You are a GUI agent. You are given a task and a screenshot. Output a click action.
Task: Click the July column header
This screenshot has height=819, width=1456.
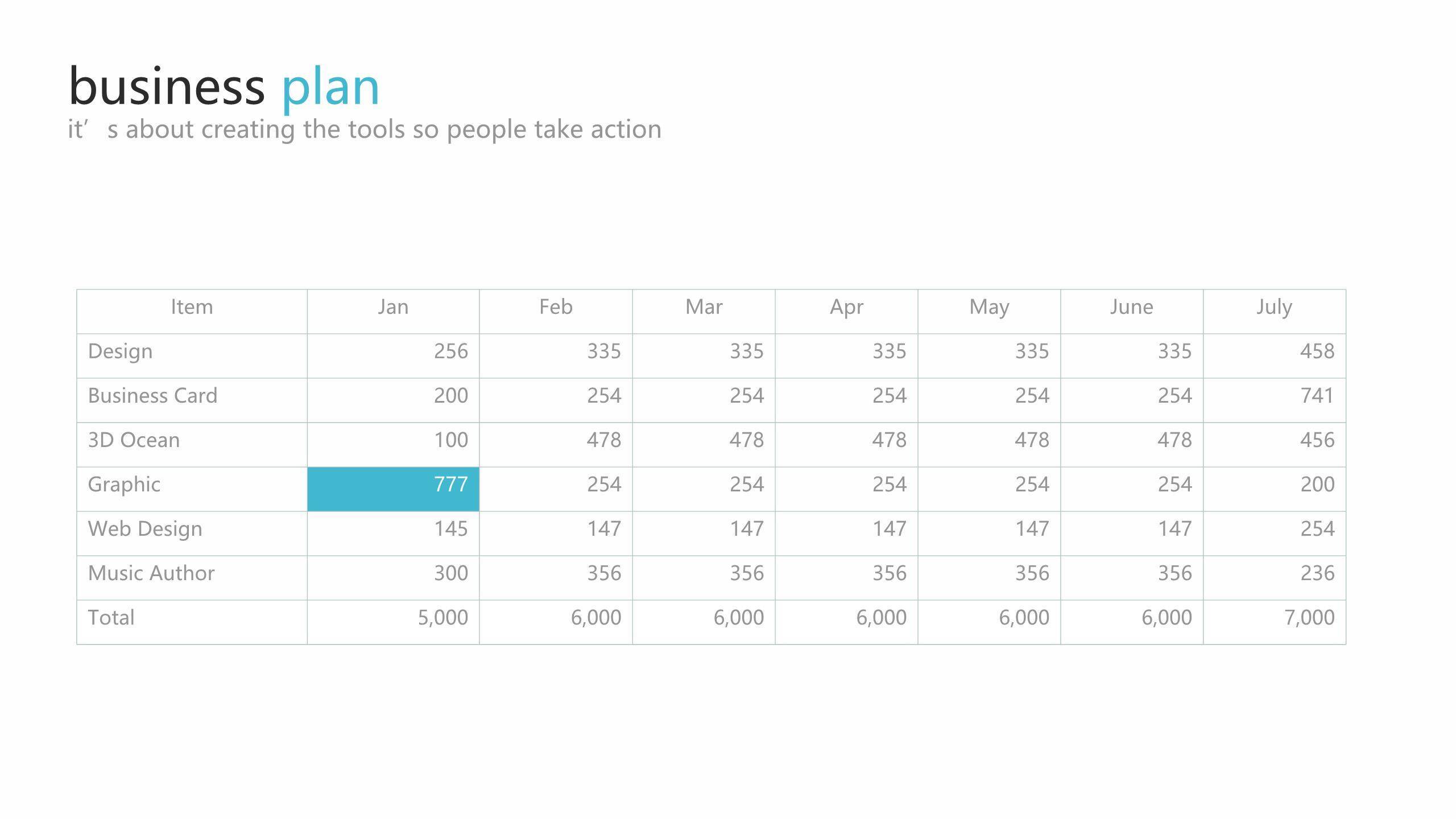point(1274,307)
